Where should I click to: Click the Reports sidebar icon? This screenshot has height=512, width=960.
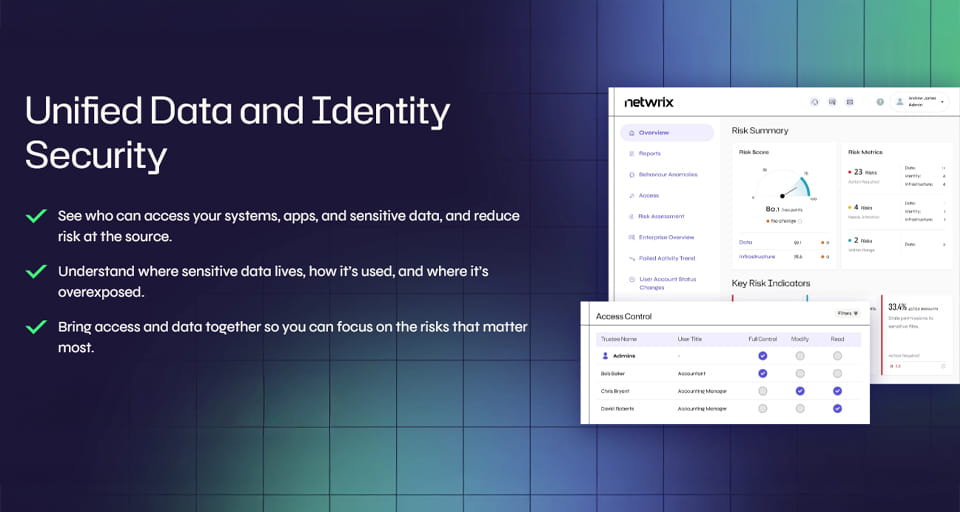630,154
